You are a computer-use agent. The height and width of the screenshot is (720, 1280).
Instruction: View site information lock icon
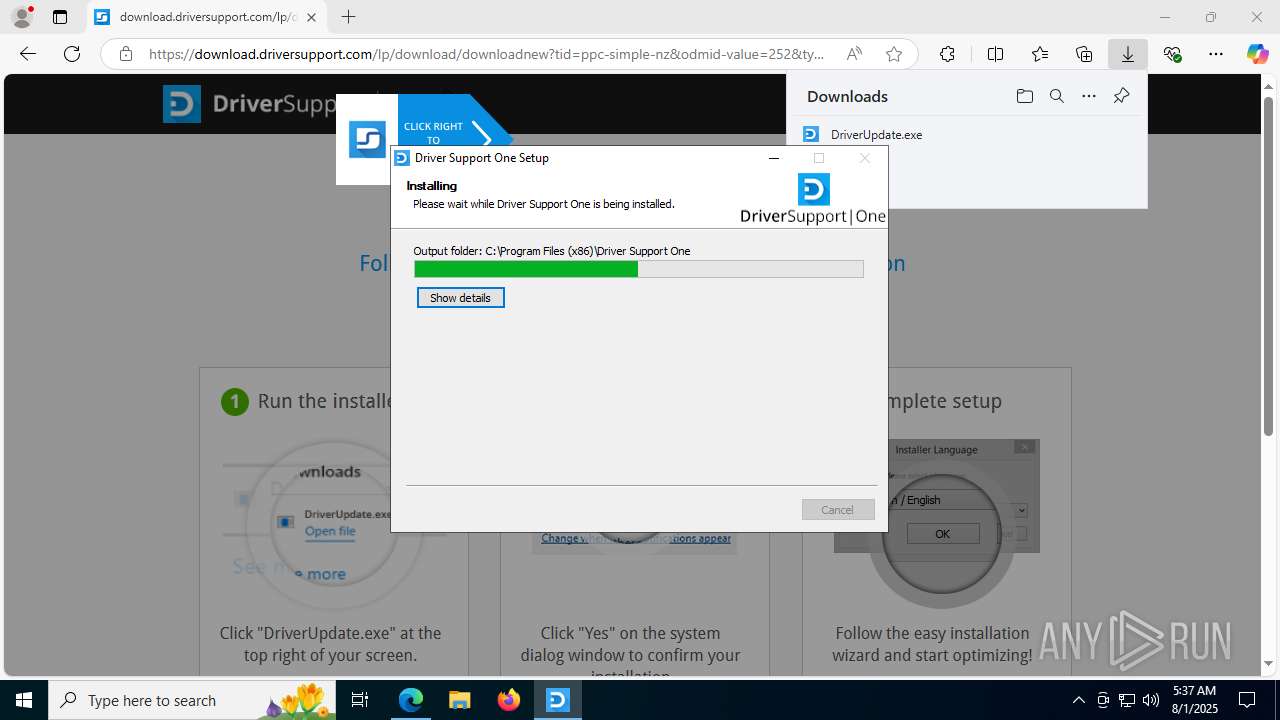click(x=125, y=54)
